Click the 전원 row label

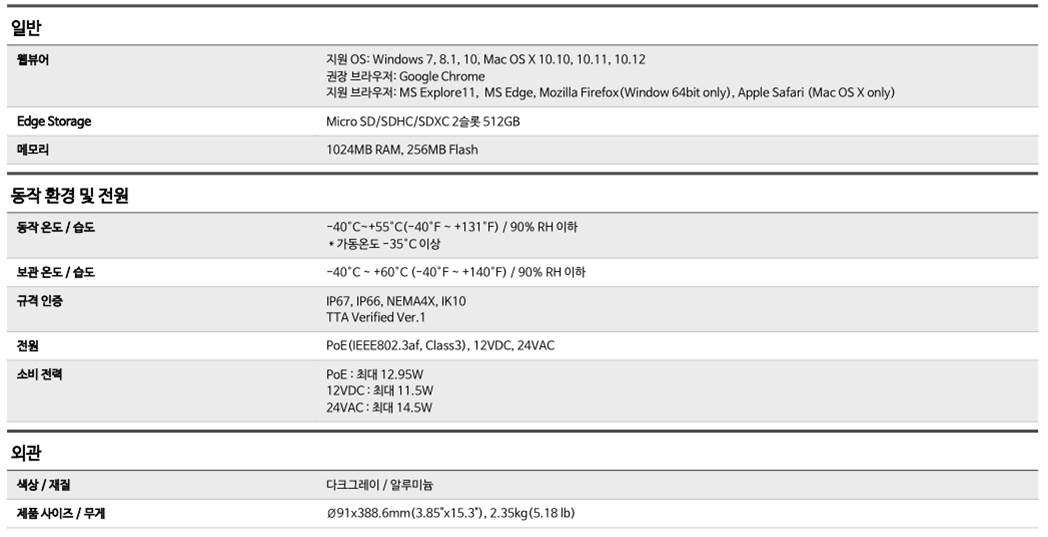coord(27,346)
